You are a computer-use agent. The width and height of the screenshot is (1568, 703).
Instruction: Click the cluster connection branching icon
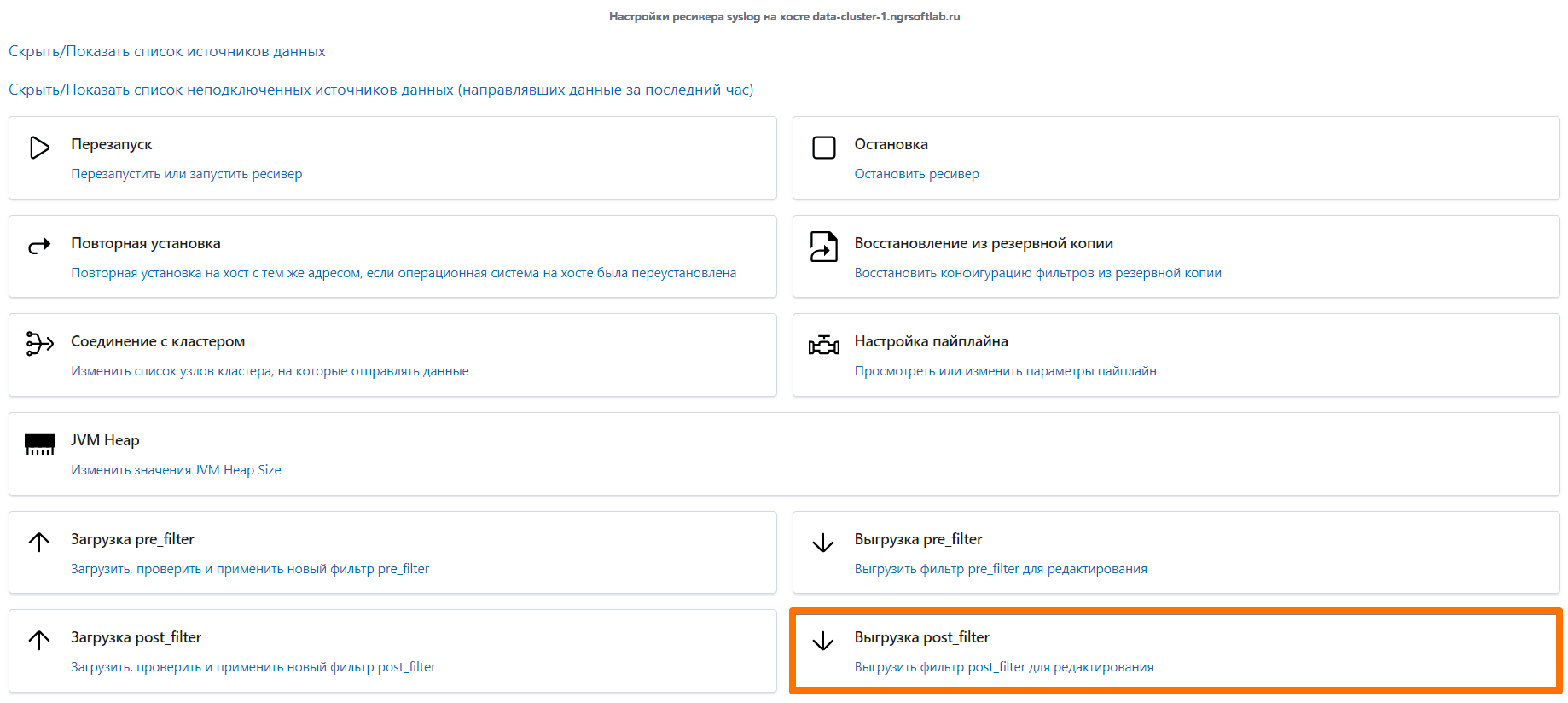(x=39, y=343)
